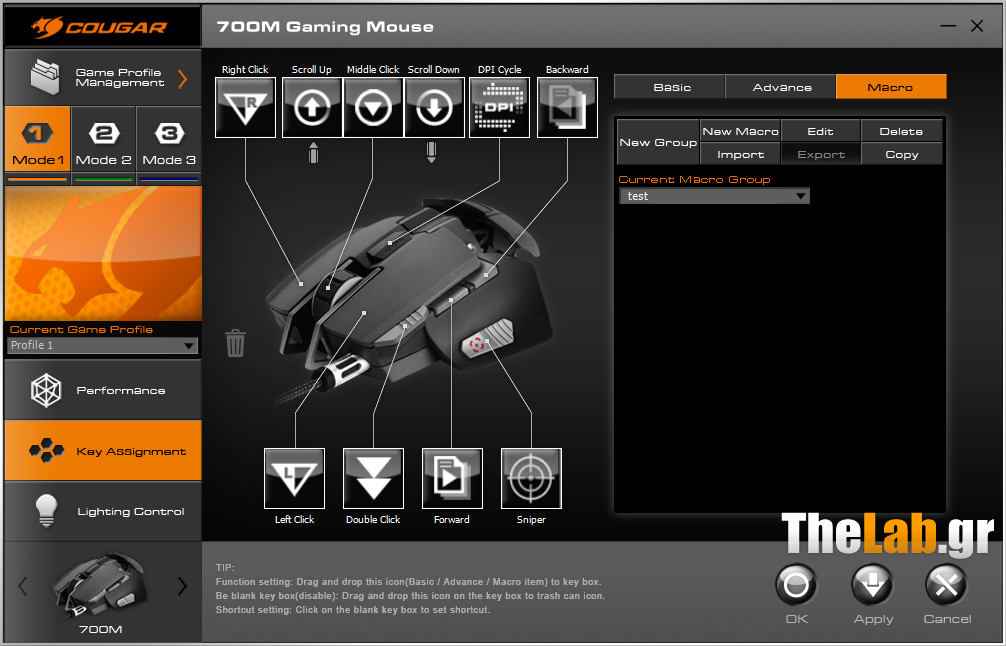Go to the previous device arrow
This screenshot has height=646, width=1006.
[23, 586]
